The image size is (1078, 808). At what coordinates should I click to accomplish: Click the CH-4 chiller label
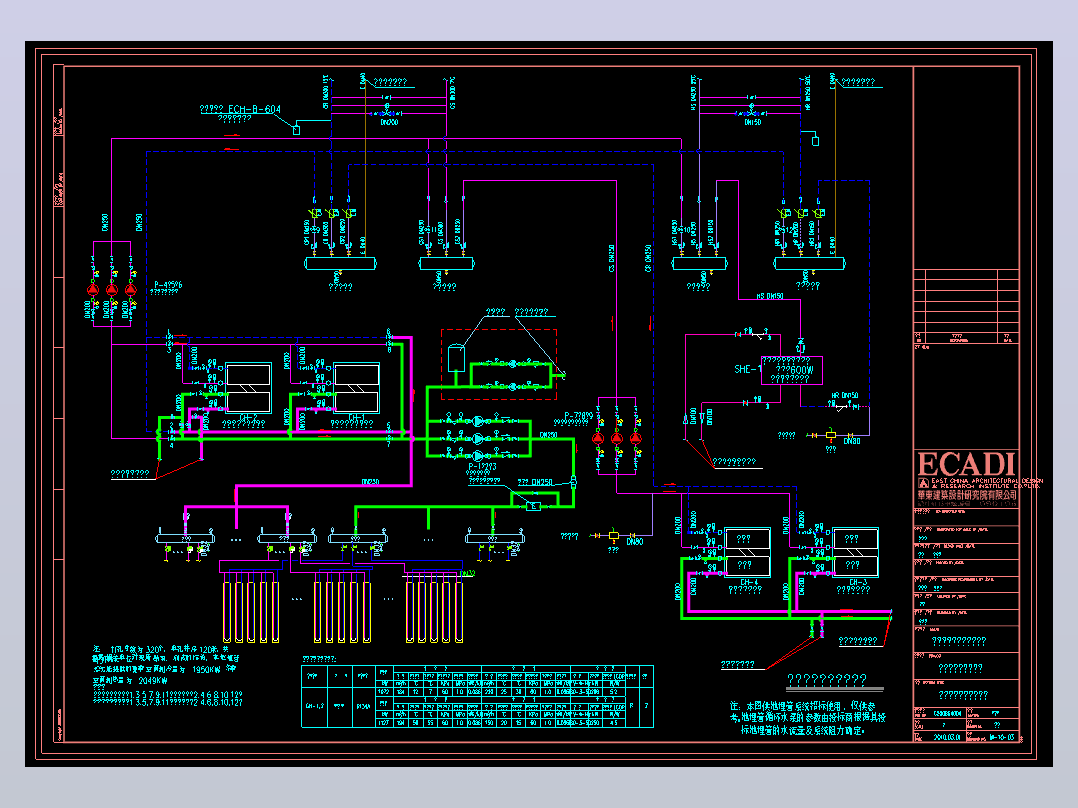[x=749, y=582]
